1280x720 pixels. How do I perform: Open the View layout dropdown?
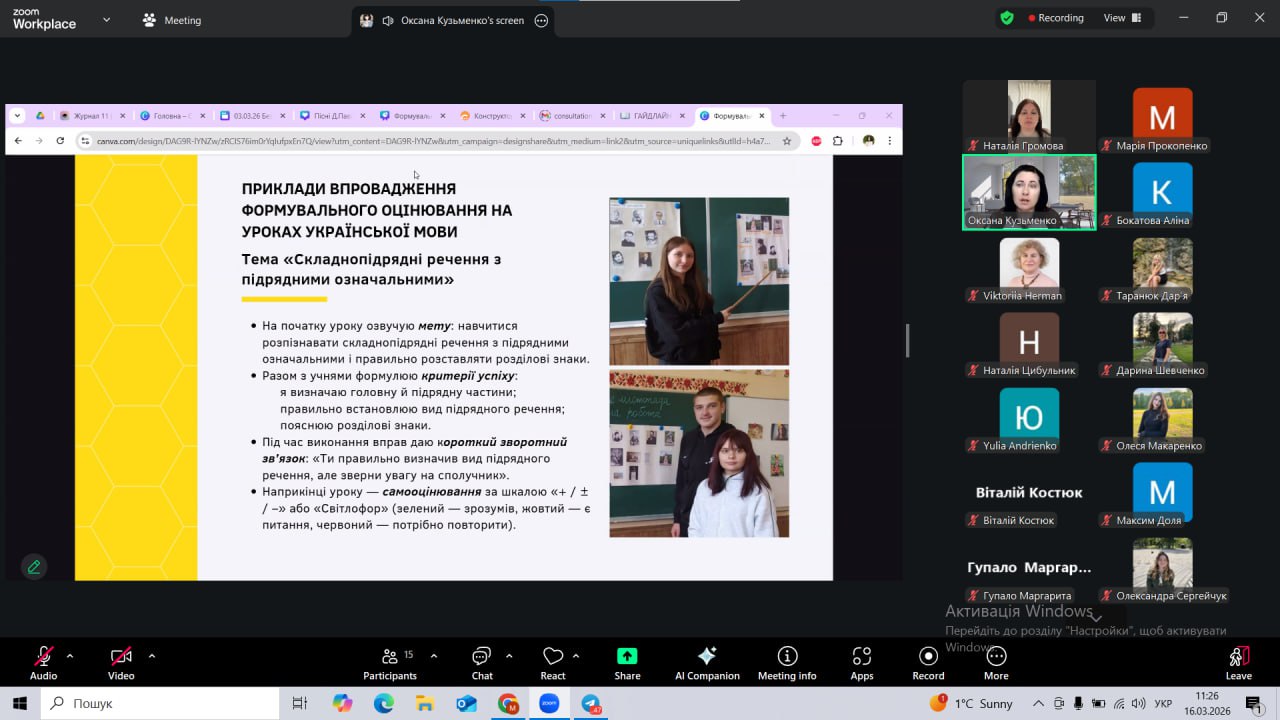pyautogui.click(x=1122, y=18)
